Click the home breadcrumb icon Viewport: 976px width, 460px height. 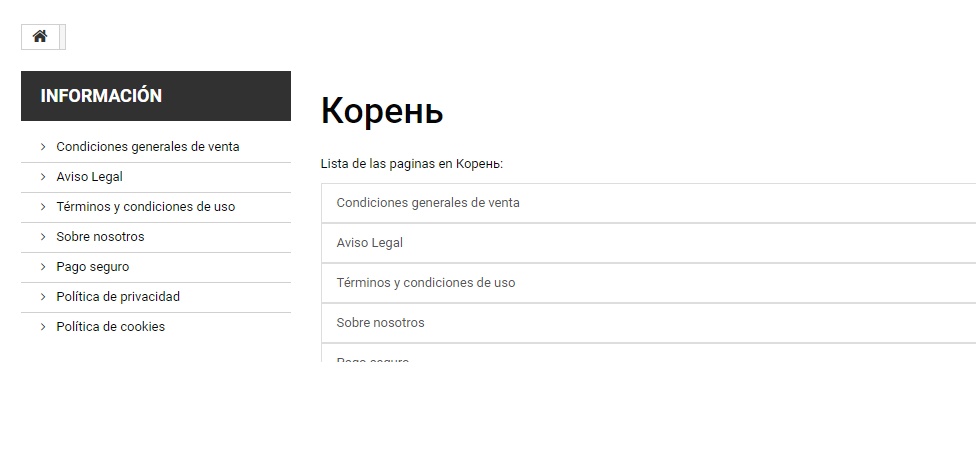(40, 37)
